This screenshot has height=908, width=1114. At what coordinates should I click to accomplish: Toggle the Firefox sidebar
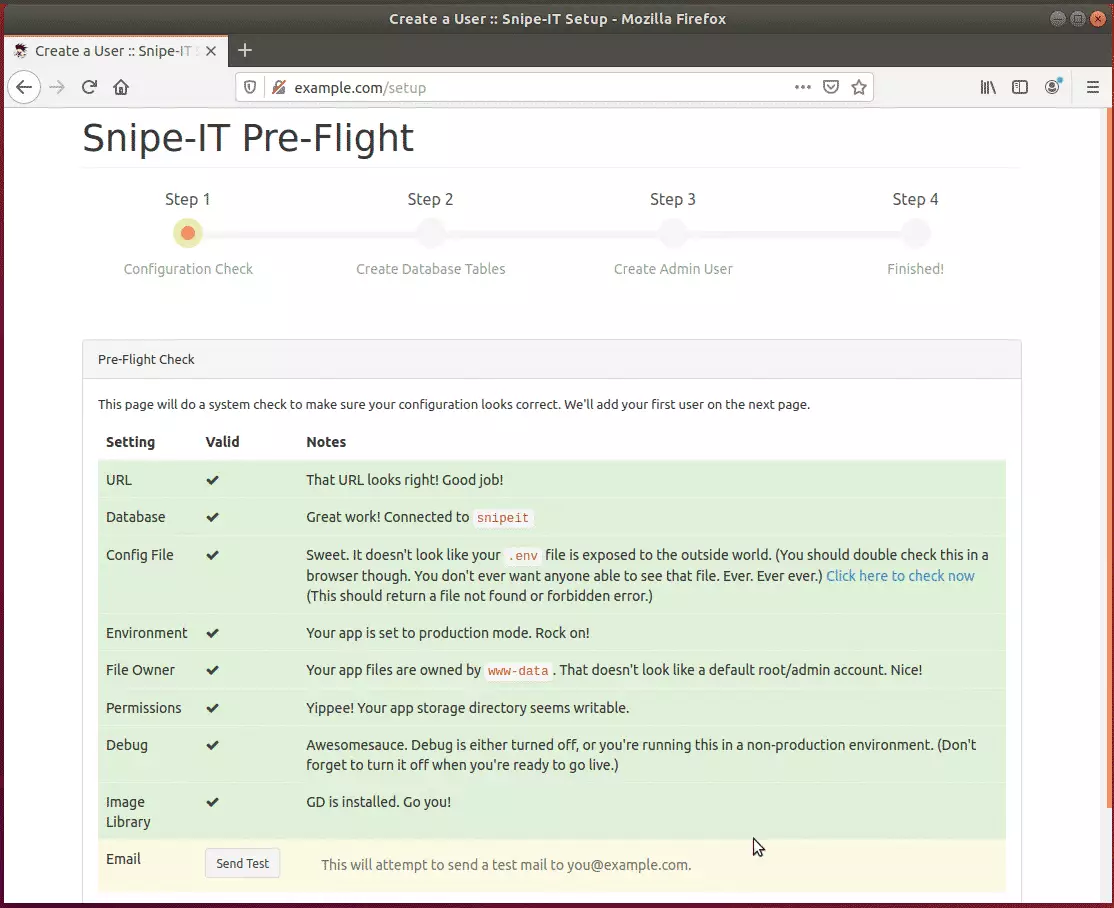[x=1020, y=87]
